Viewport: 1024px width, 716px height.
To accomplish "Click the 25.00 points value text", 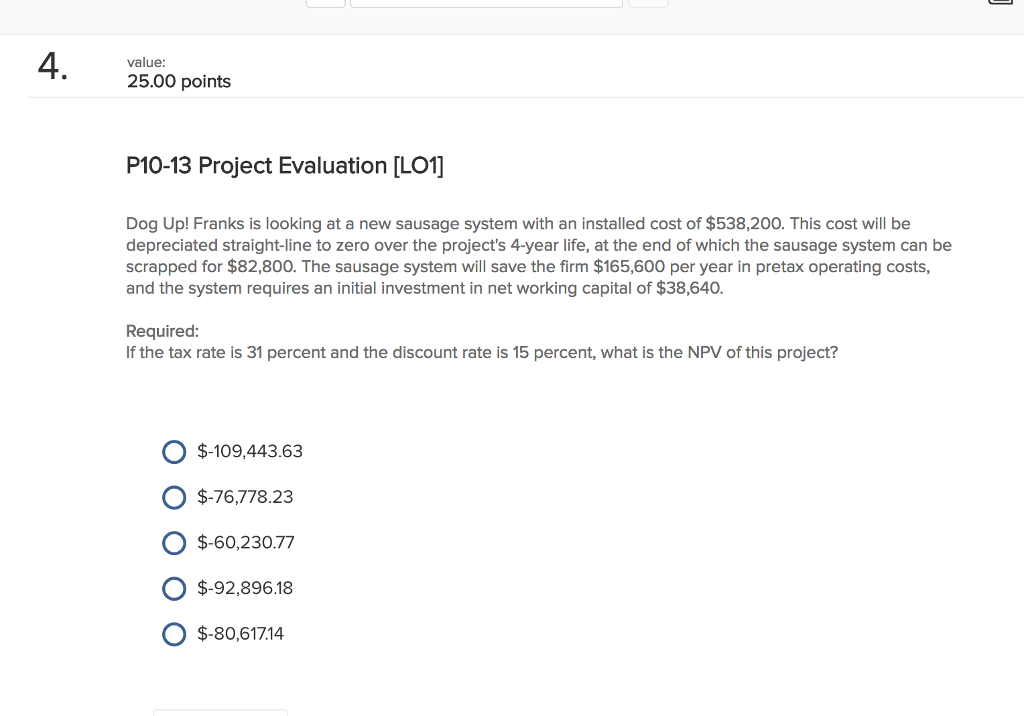I will pyautogui.click(x=178, y=81).
